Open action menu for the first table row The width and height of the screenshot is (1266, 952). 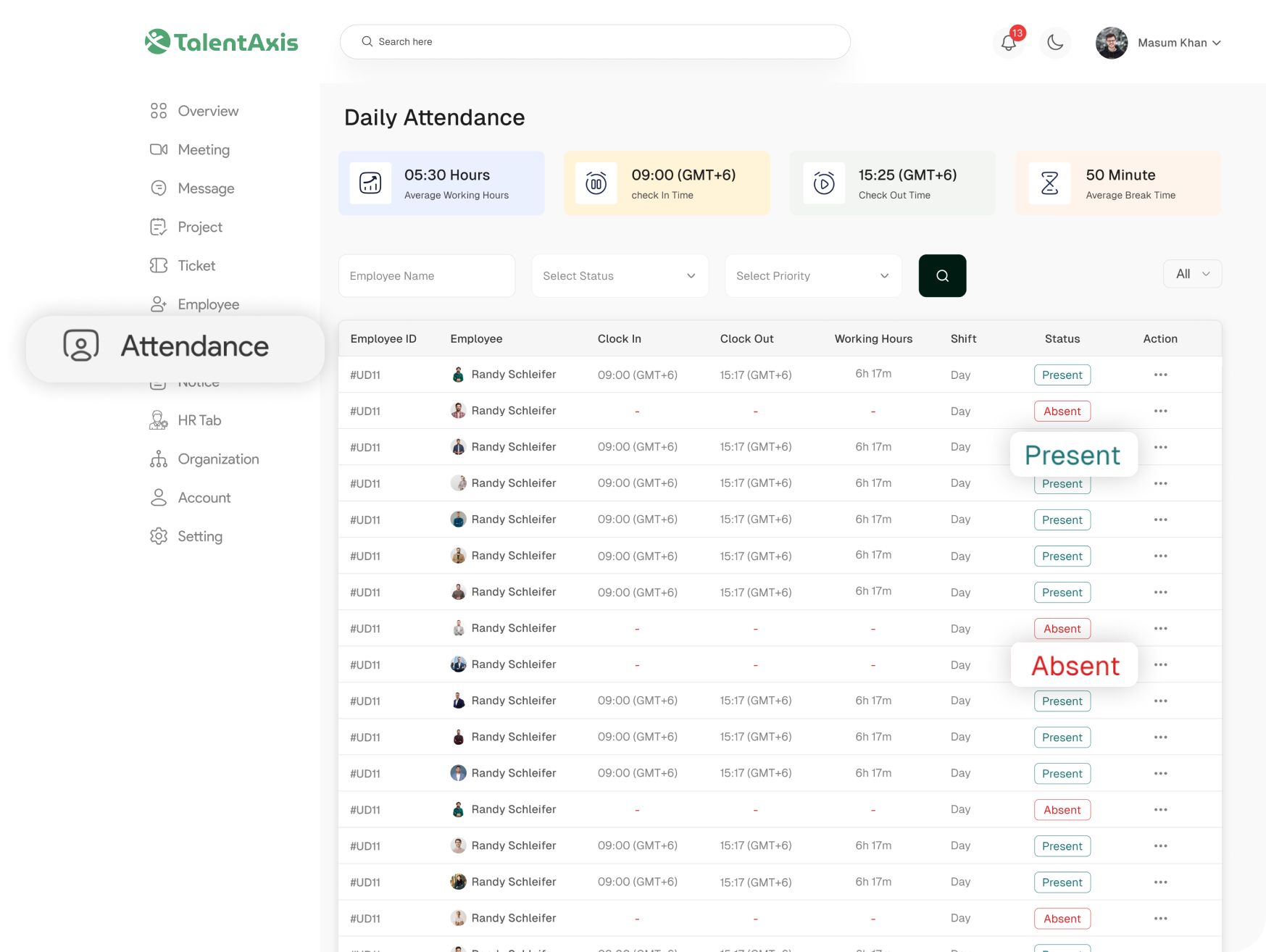[x=1160, y=375]
